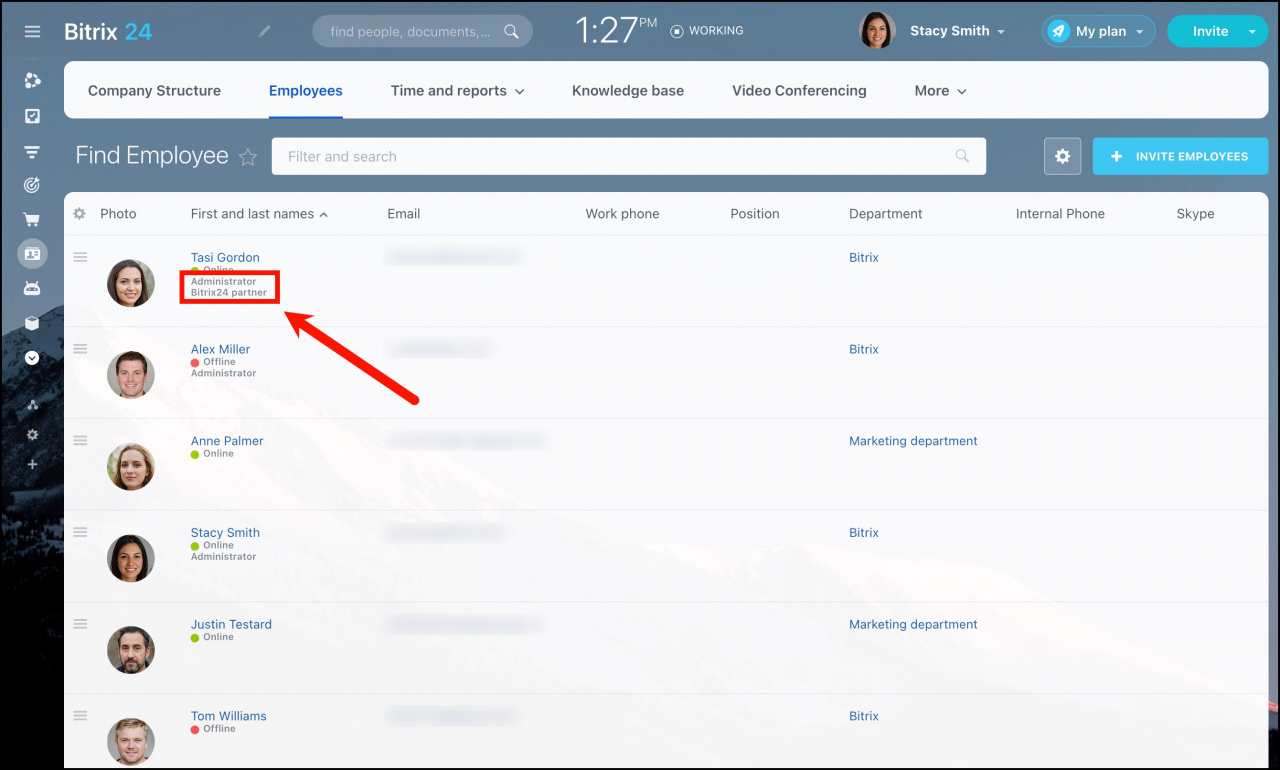Viewport: 1280px width, 770px height.
Task: Open the target goals sidebar icon
Action: coord(32,185)
